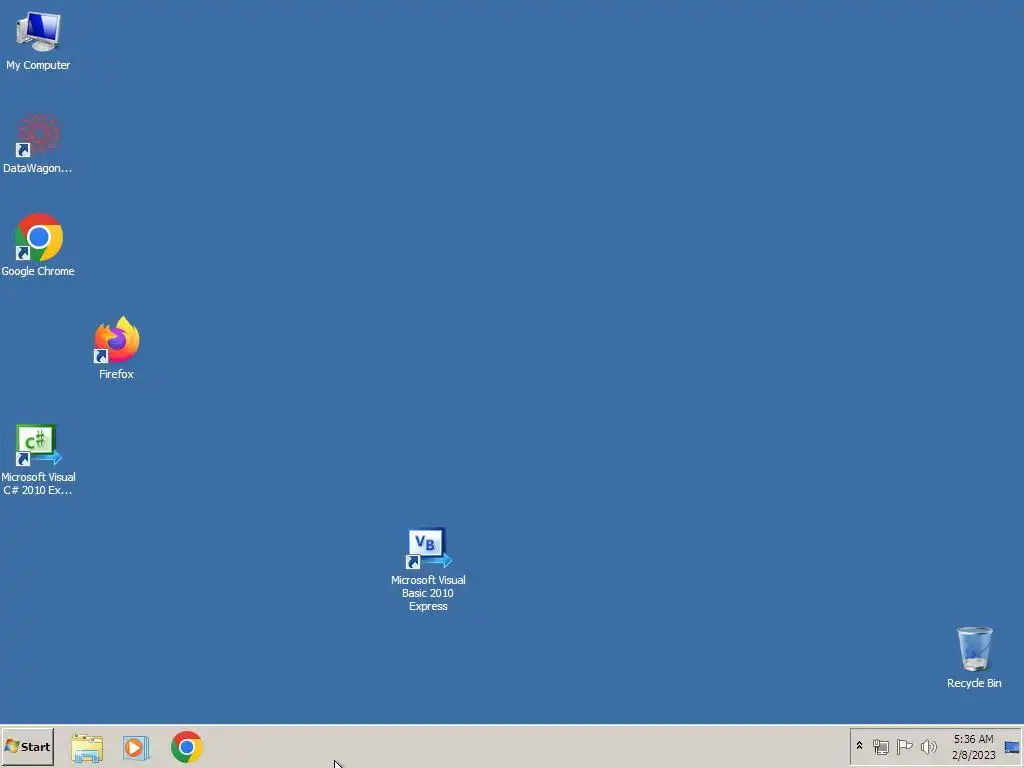This screenshot has height=768, width=1024.
Task: Open the volume speaker tray icon
Action: click(928, 746)
